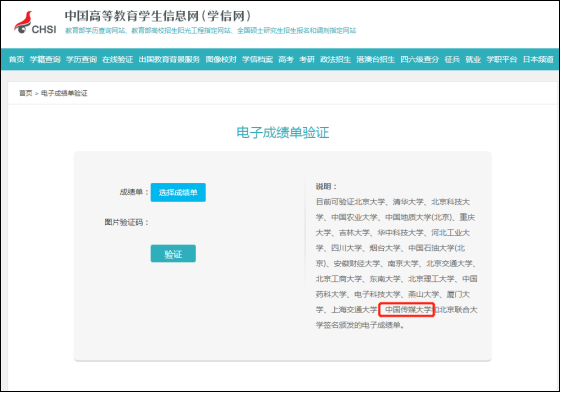This screenshot has height=393, width=561.
Task: Open the 首页 menu item
Action: pos(16,59)
